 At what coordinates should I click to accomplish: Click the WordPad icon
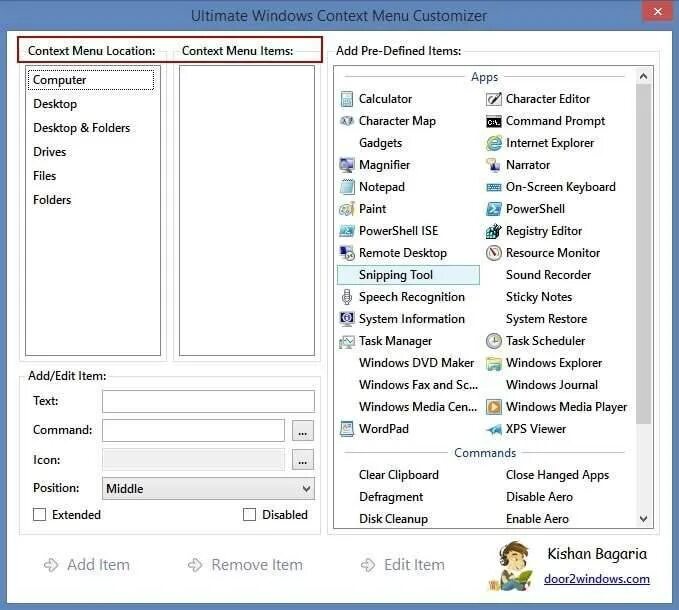[347, 429]
